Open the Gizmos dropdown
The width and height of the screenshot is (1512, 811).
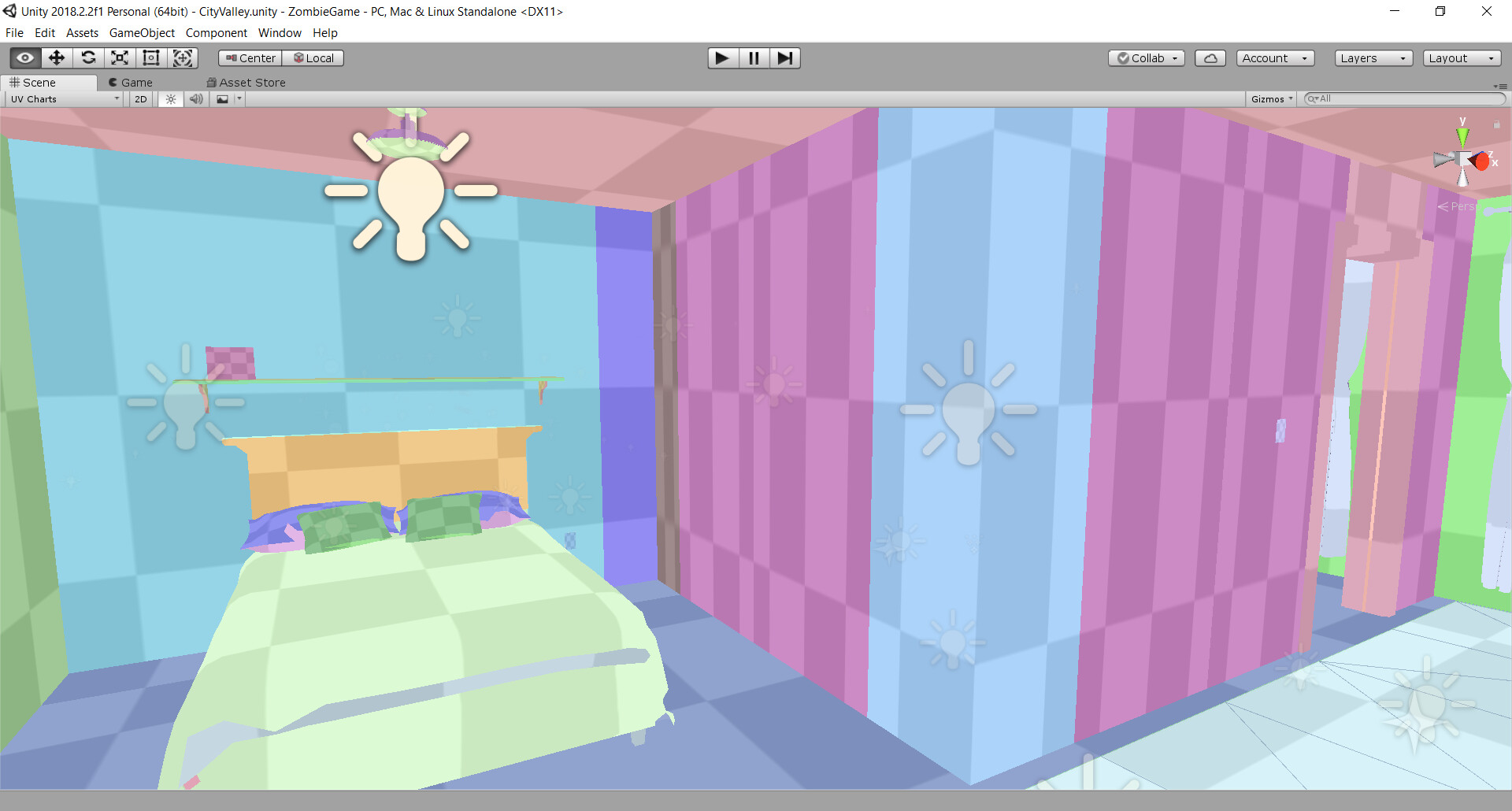pyautogui.click(x=1271, y=98)
